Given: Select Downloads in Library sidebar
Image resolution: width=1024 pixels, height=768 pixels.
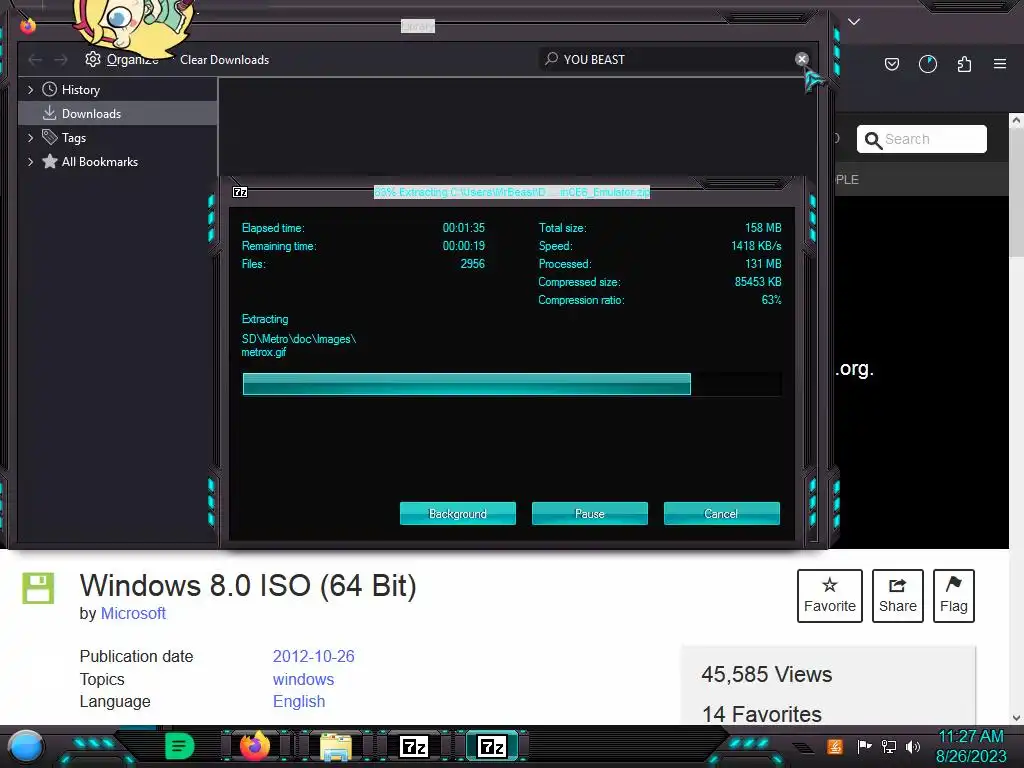Looking at the screenshot, I should [x=91, y=114].
